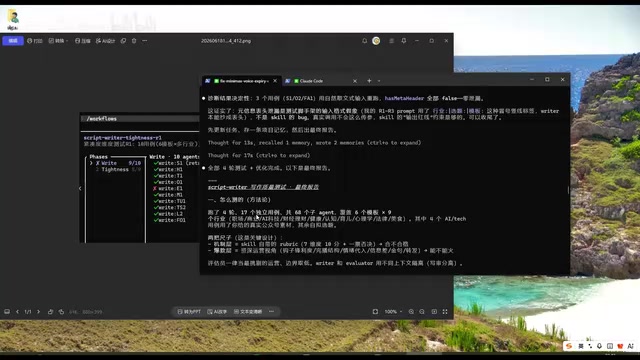
Task: Open the new tab dropdown arrow in terminal
Action: click(379, 81)
